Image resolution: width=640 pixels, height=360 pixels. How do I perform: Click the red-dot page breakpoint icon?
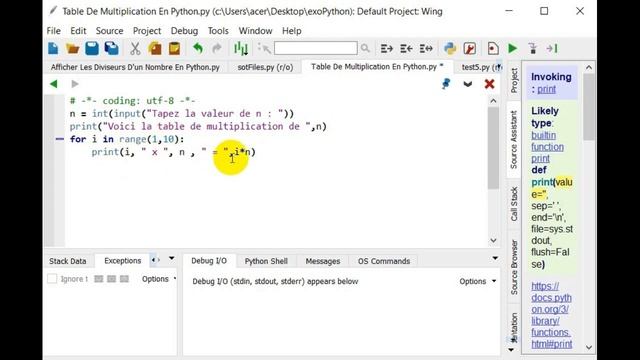(493, 49)
